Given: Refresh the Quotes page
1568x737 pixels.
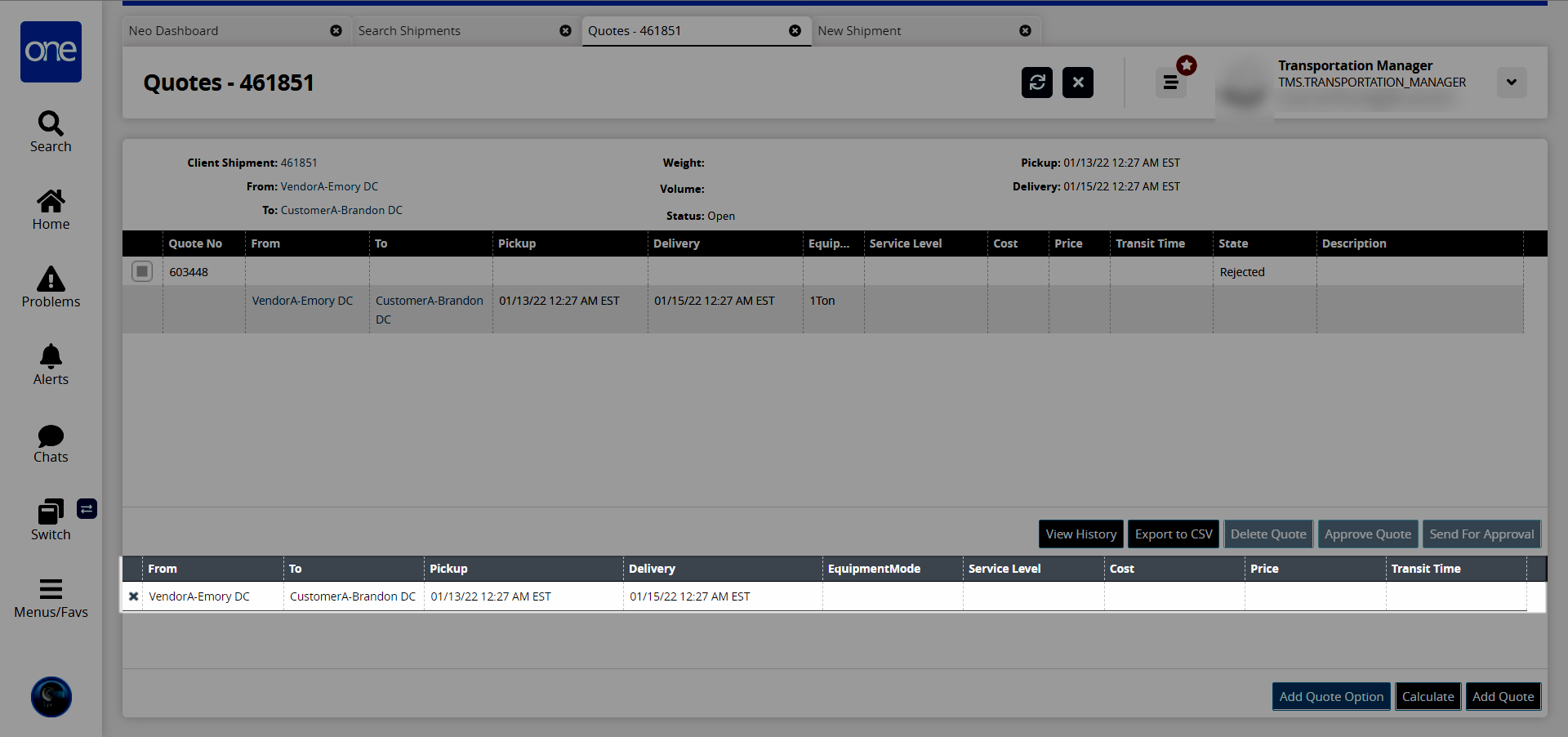Looking at the screenshot, I should pyautogui.click(x=1037, y=83).
